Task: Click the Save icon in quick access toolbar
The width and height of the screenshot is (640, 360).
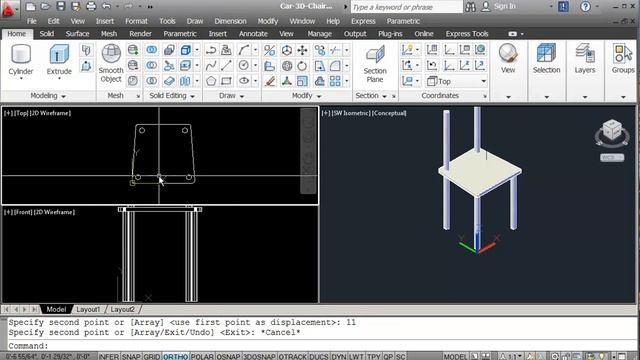Action: (60, 6)
